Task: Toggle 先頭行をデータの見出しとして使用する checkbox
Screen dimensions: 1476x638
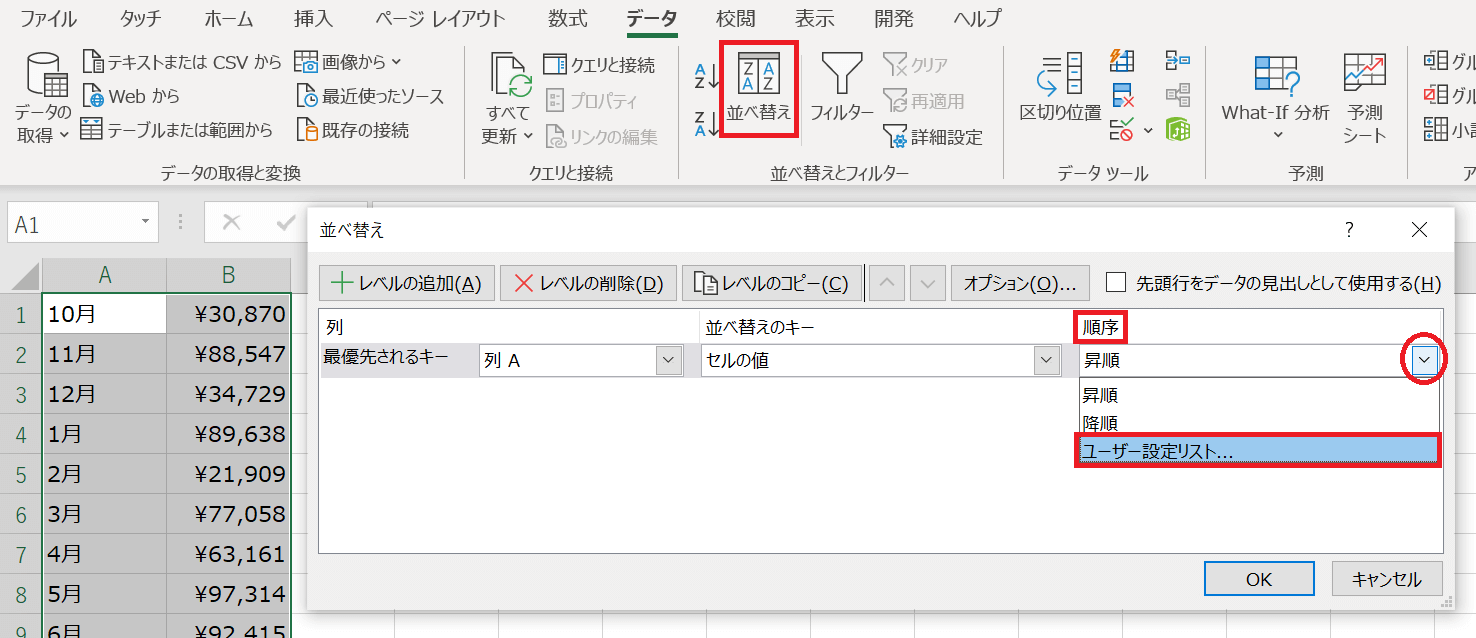Action: [x=1116, y=283]
